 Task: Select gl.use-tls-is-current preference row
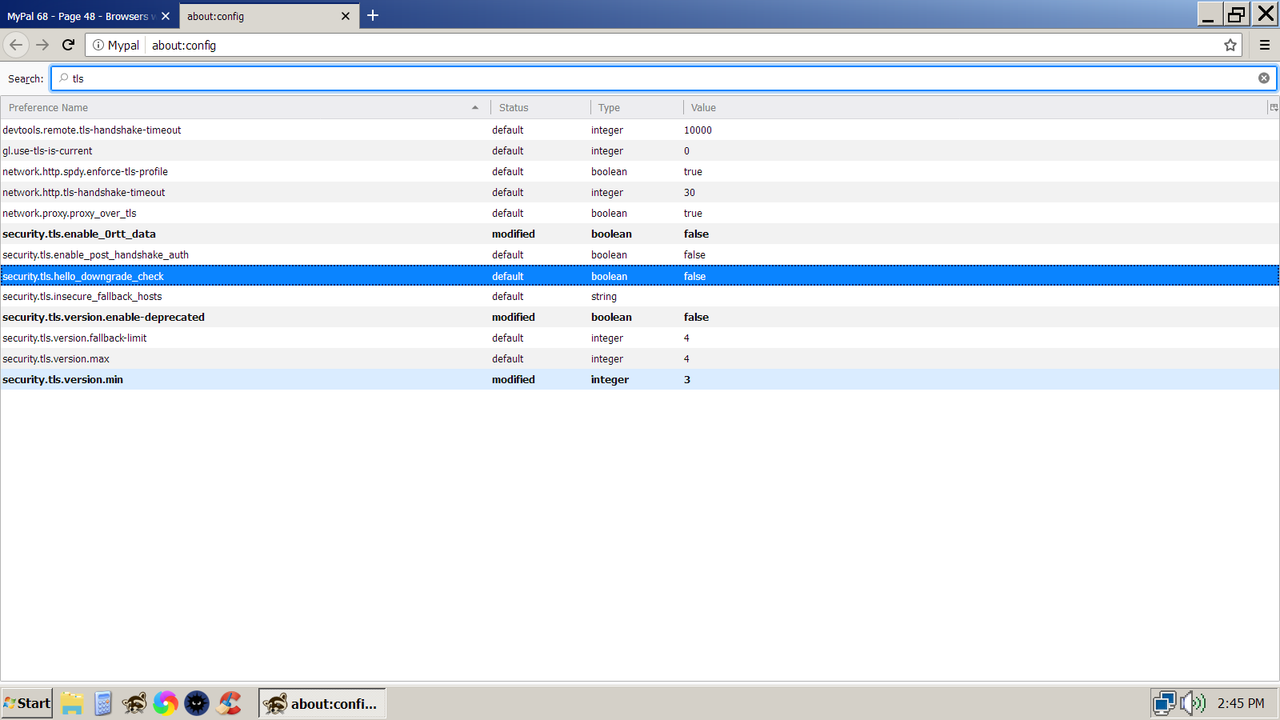[640, 151]
